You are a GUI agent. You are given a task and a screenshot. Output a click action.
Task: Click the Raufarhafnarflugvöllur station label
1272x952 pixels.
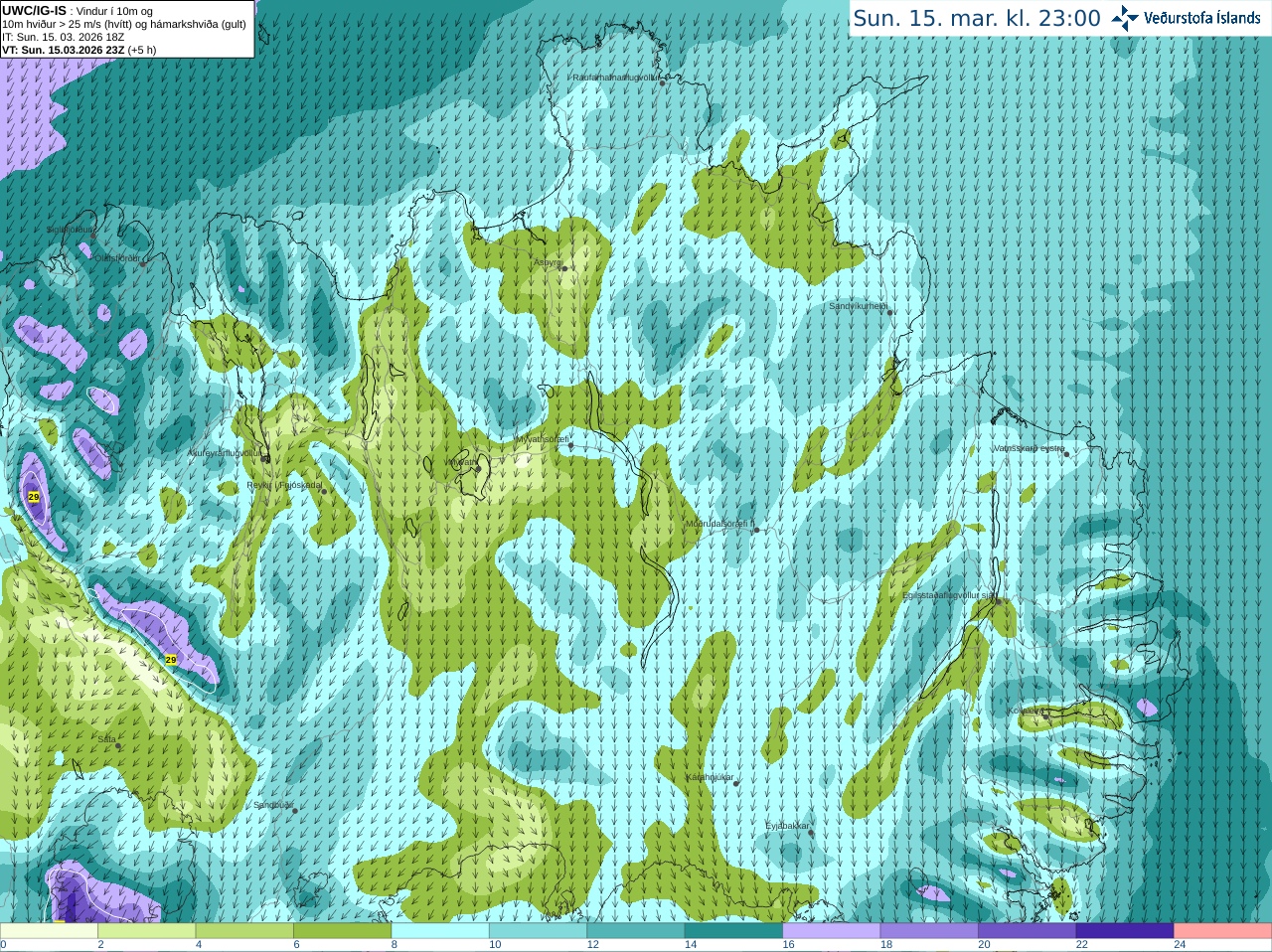615,77
